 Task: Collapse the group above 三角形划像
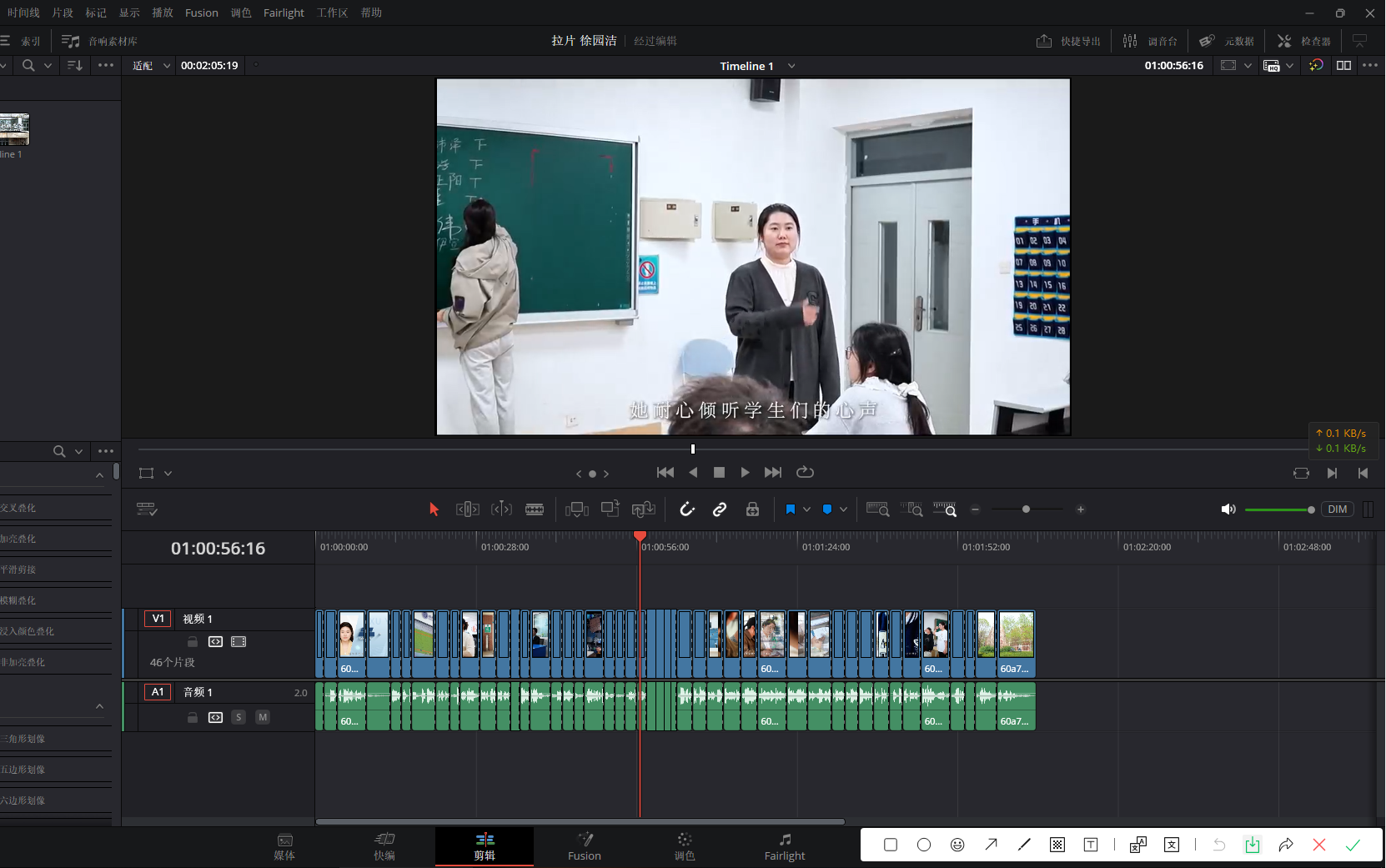tap(99, 706)
